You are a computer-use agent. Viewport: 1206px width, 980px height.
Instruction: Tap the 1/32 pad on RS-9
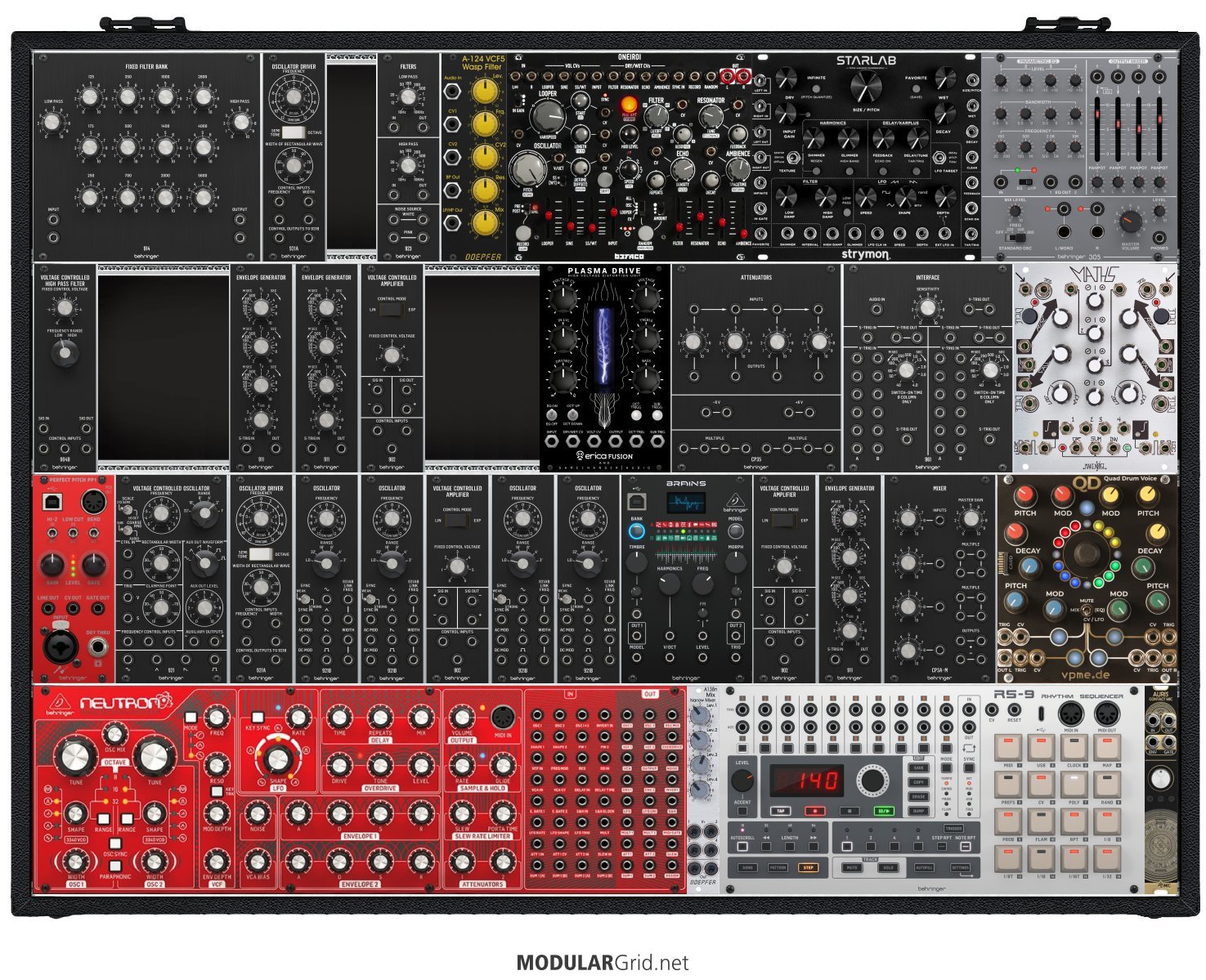[x=1107, y=858]
